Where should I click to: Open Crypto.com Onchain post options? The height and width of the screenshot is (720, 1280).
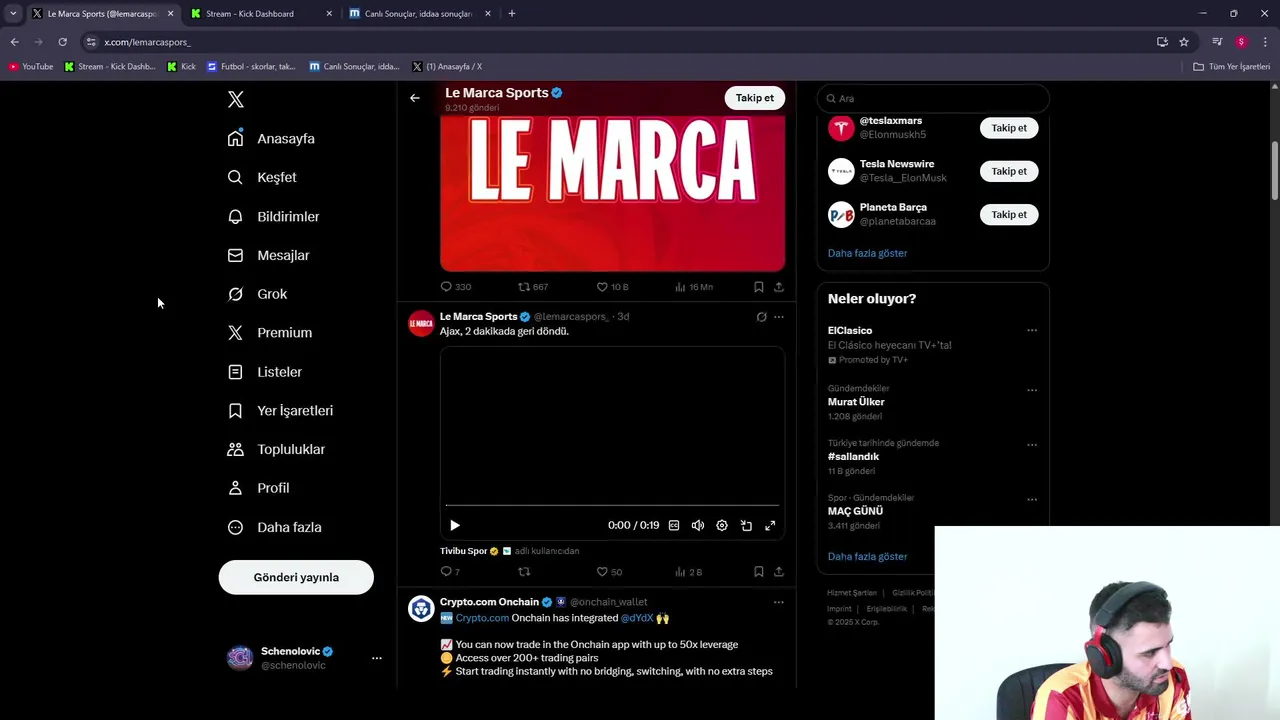pyautogui.click(x=779, y=602)
